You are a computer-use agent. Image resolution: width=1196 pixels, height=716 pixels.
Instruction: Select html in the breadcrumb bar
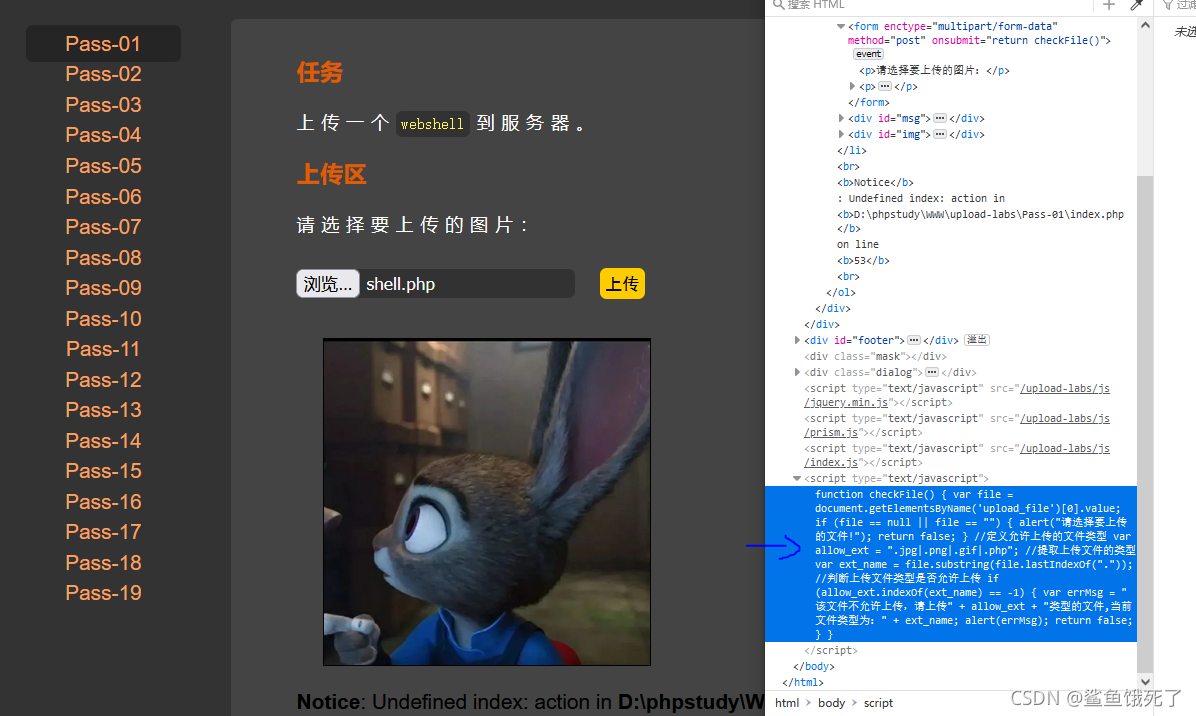pyautogui.click(x=787, y=703)
